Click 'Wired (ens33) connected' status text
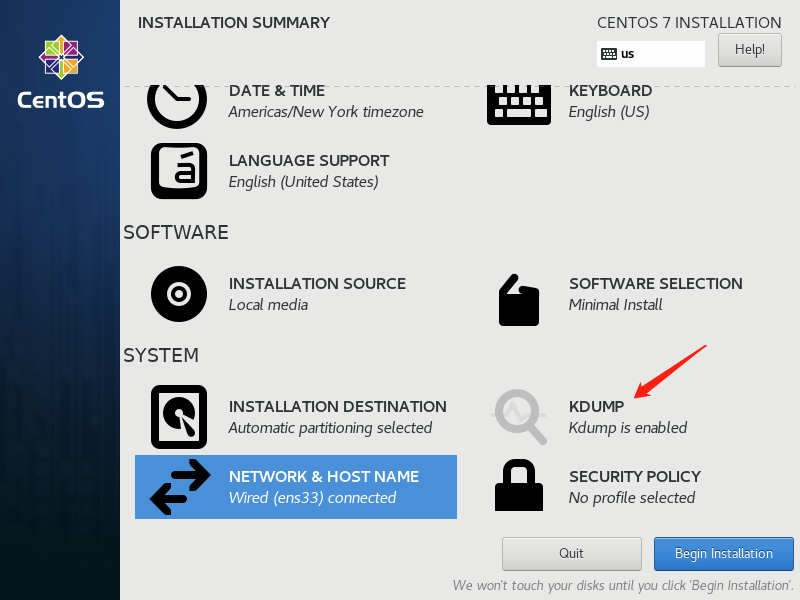This screenshot has height=600, width=800. coord(312,498)
